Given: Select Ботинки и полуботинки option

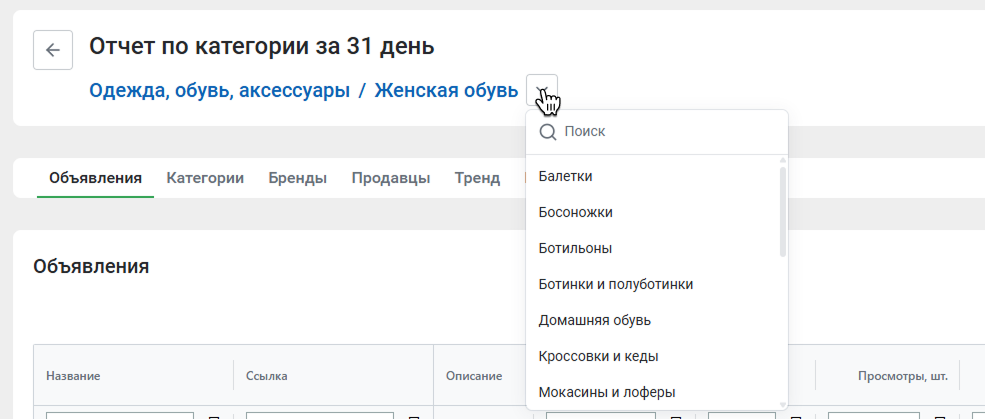Looking at the screenshot, I should (x=616, y=284).
